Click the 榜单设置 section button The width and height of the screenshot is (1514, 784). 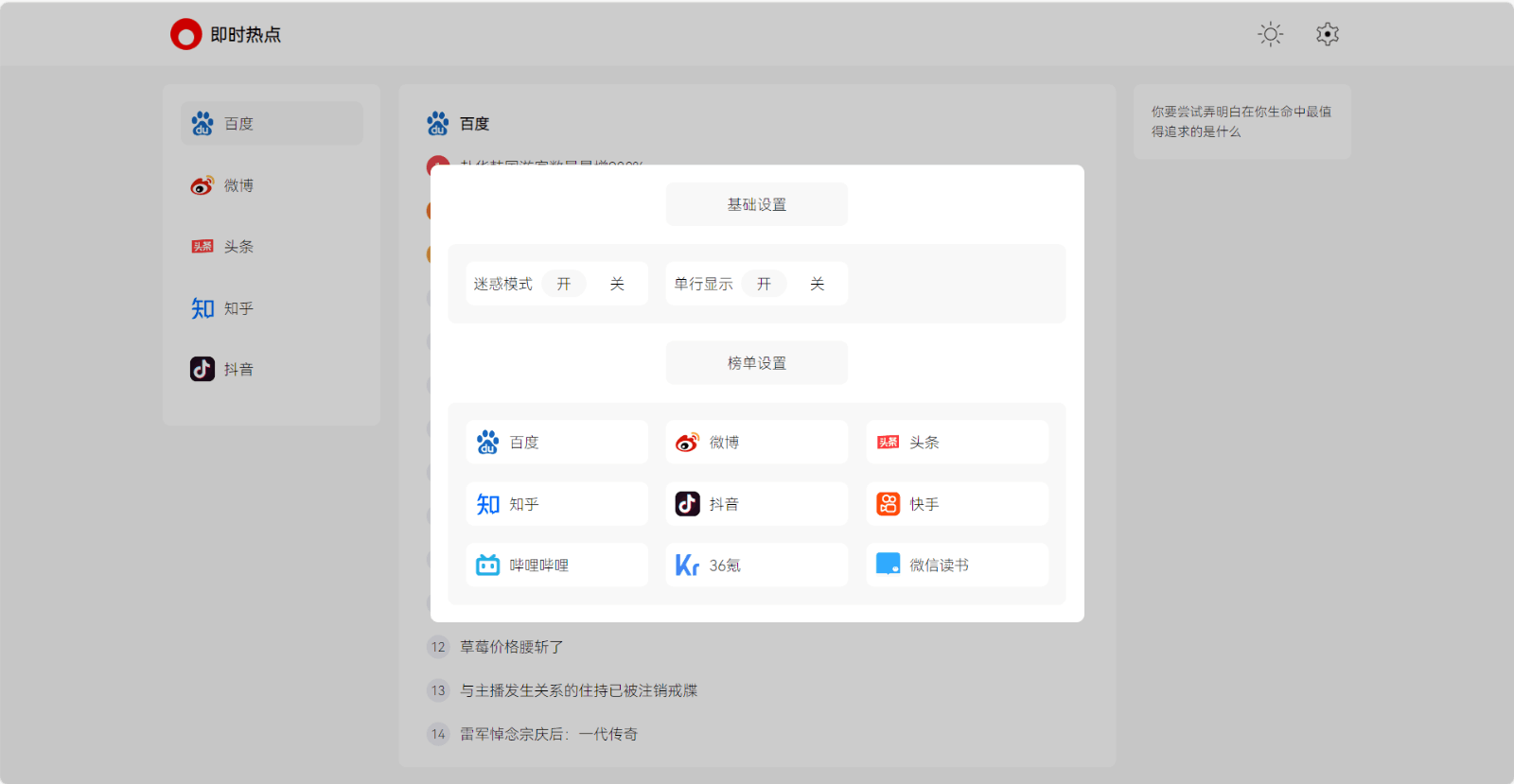tap(757, 363)
